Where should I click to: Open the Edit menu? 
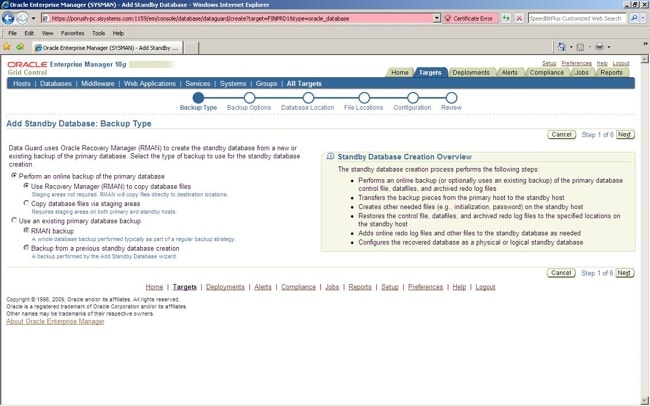click(x=29, y=33)
